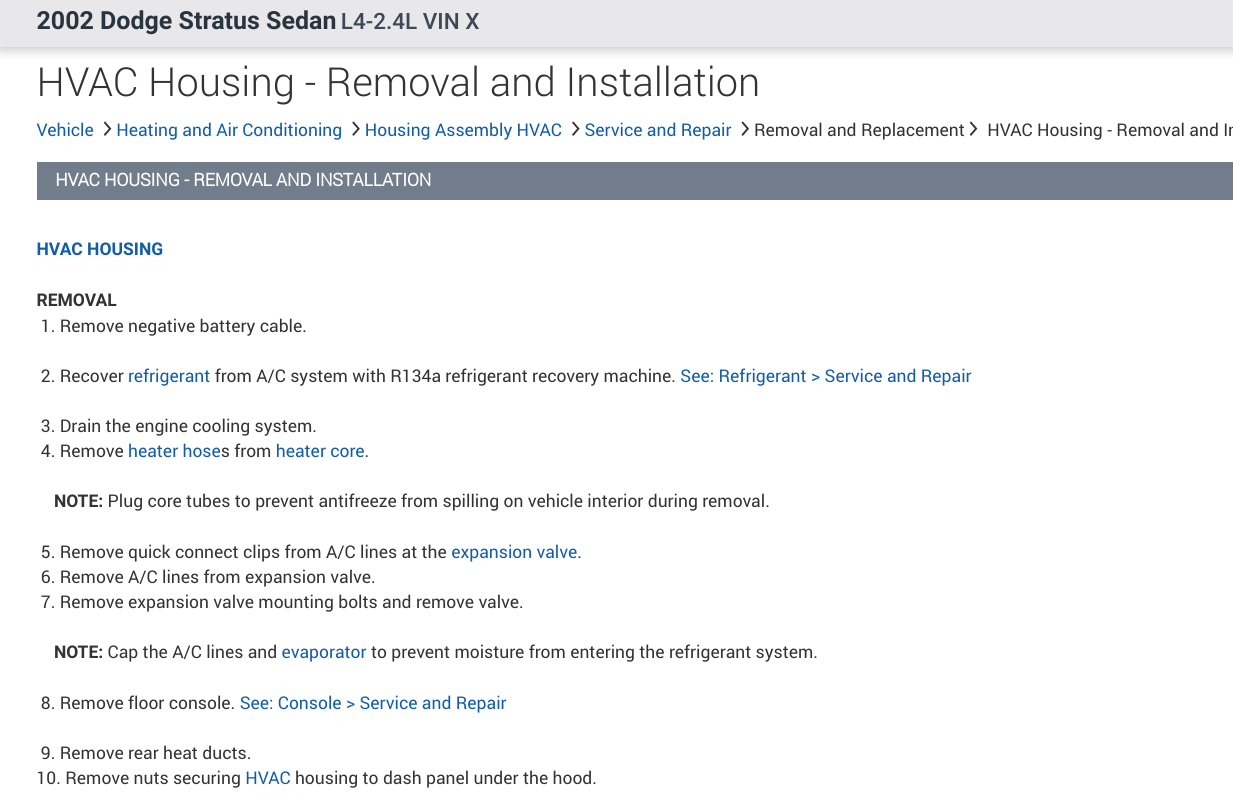Open the Service and Repair breadcrumb link
1233x804 pixels.
658,130
